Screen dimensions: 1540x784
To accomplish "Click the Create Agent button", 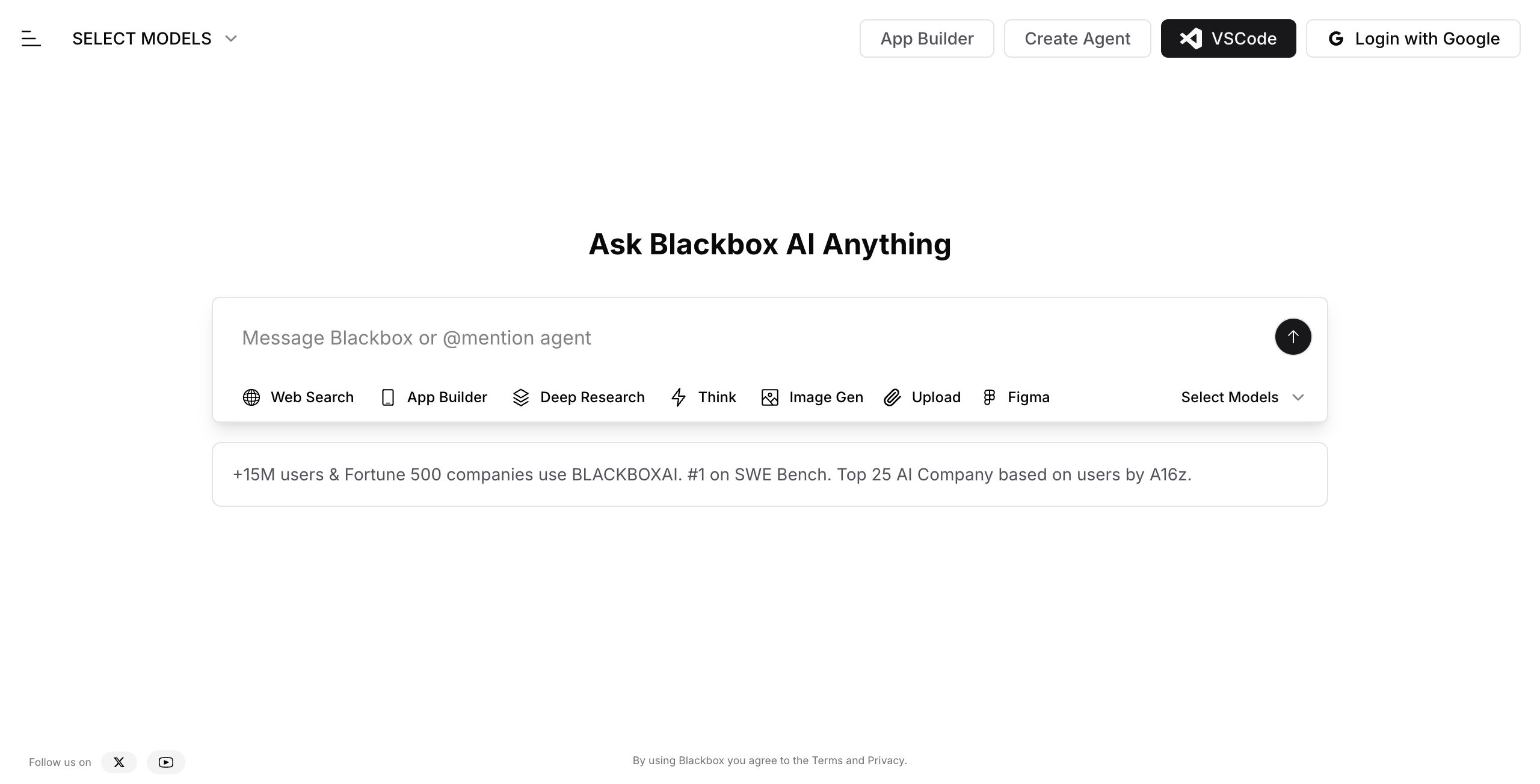I will tap(1077, 38).
